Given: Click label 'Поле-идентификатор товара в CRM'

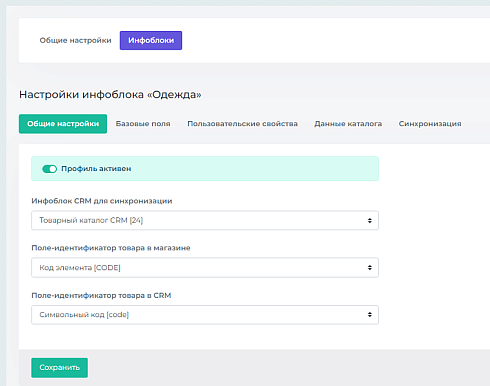Looking at the screenshot, I should click(101, 295).
